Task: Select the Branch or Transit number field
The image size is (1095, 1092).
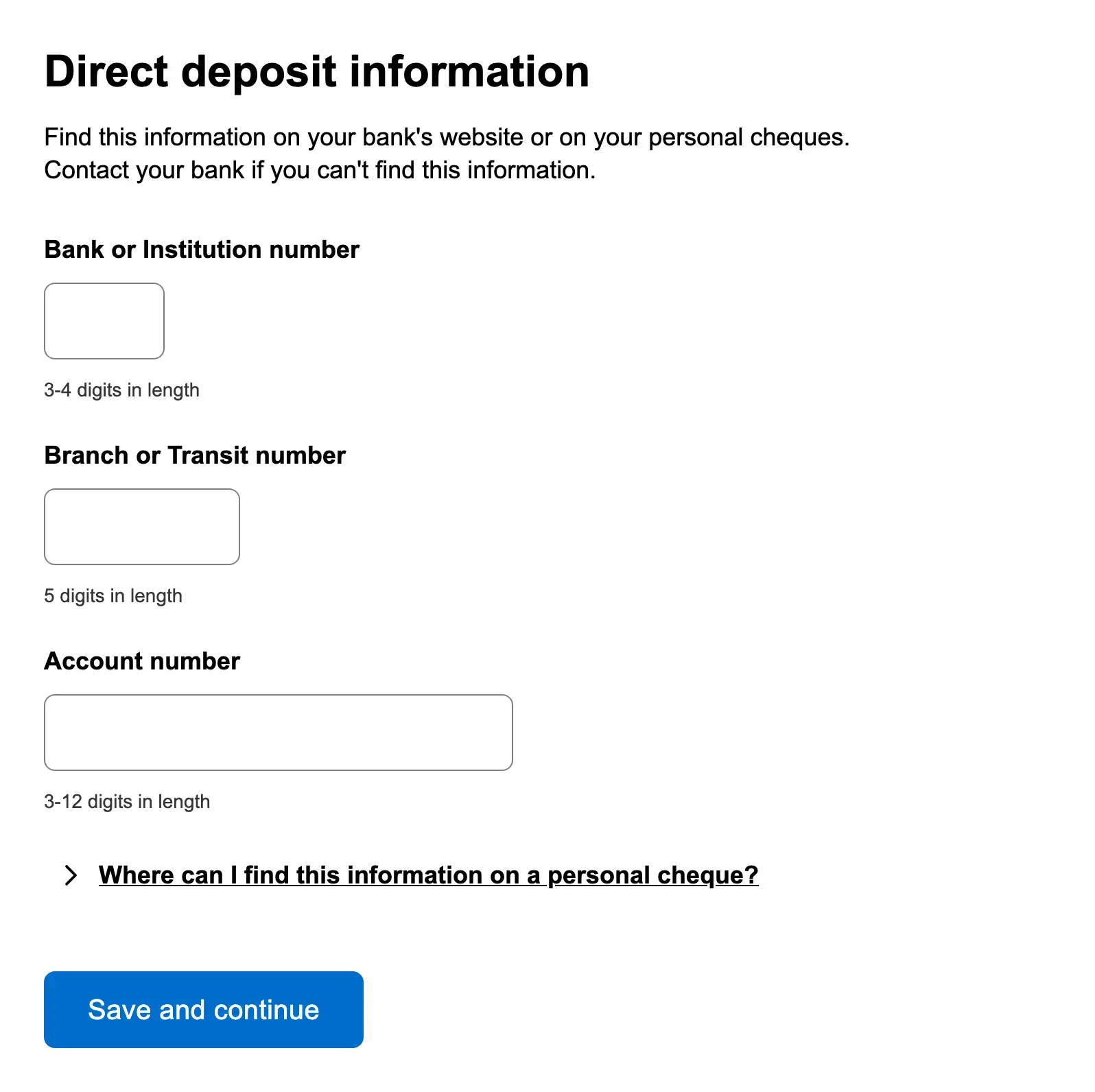Action: [x=142, y=527]
